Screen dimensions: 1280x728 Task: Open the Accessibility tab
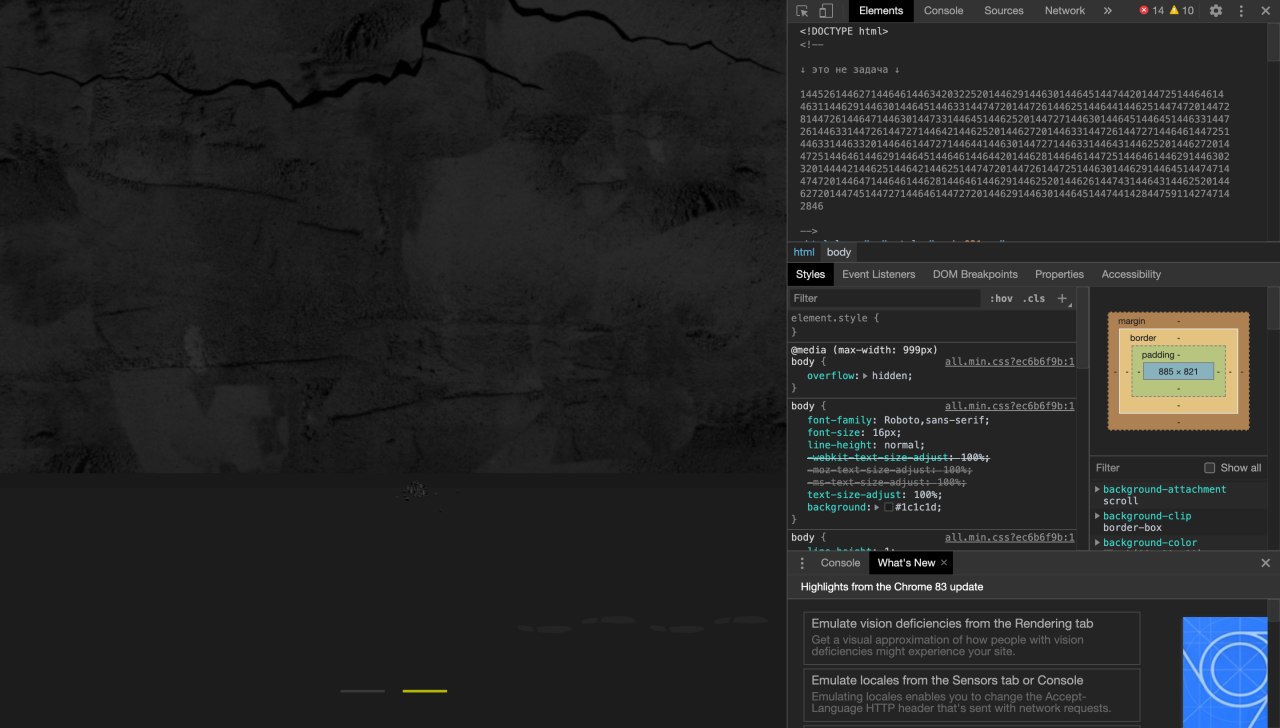(x=1131, y=274)
